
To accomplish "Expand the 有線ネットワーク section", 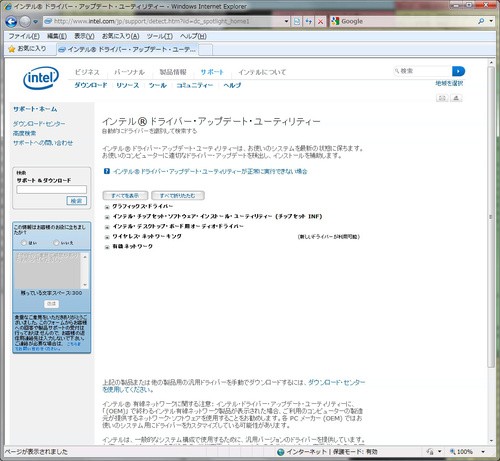I will pyautogui.click(x=107, y=247).
